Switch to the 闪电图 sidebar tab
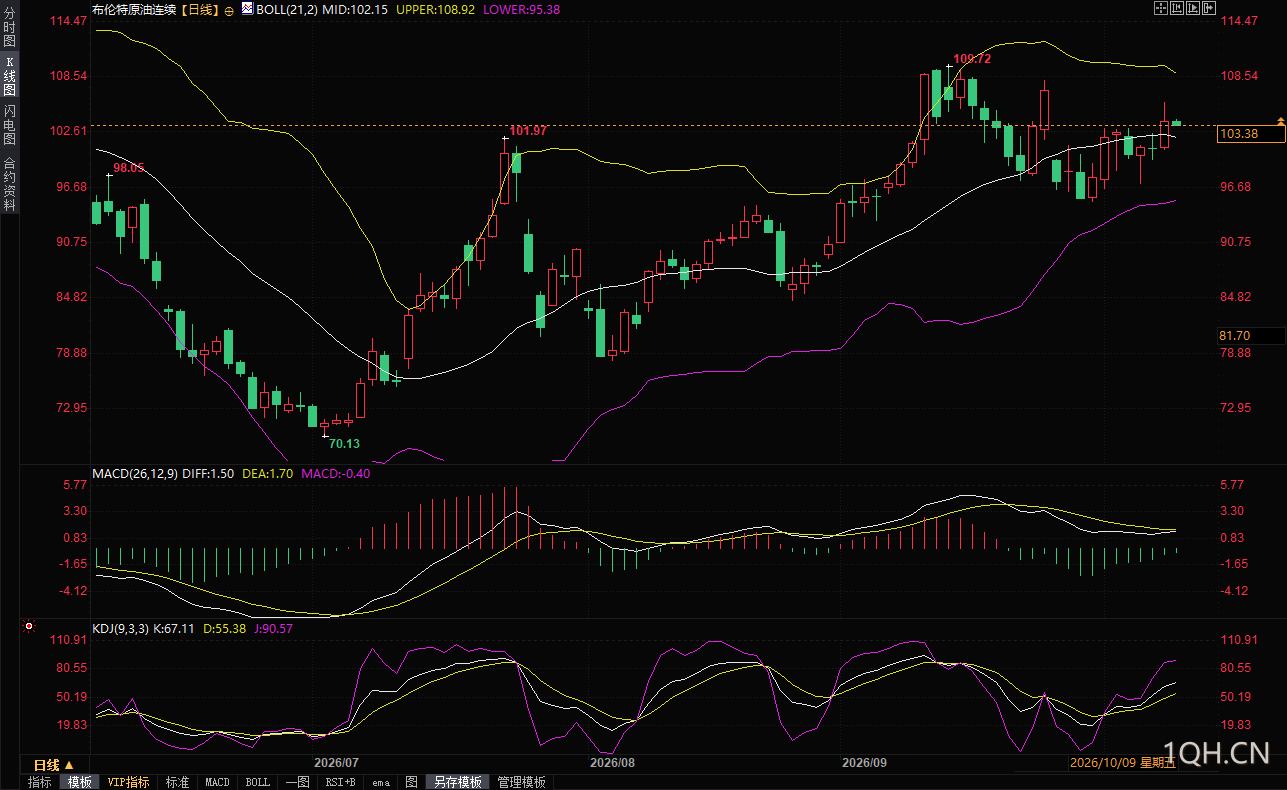 point(9,125)
